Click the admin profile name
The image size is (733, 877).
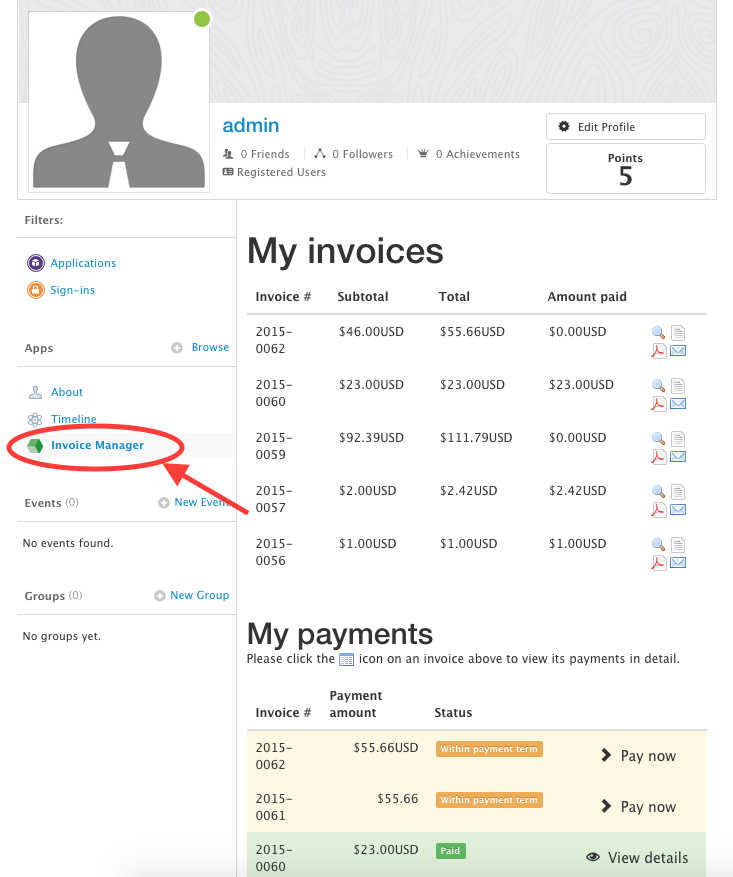tap(250, 125)
